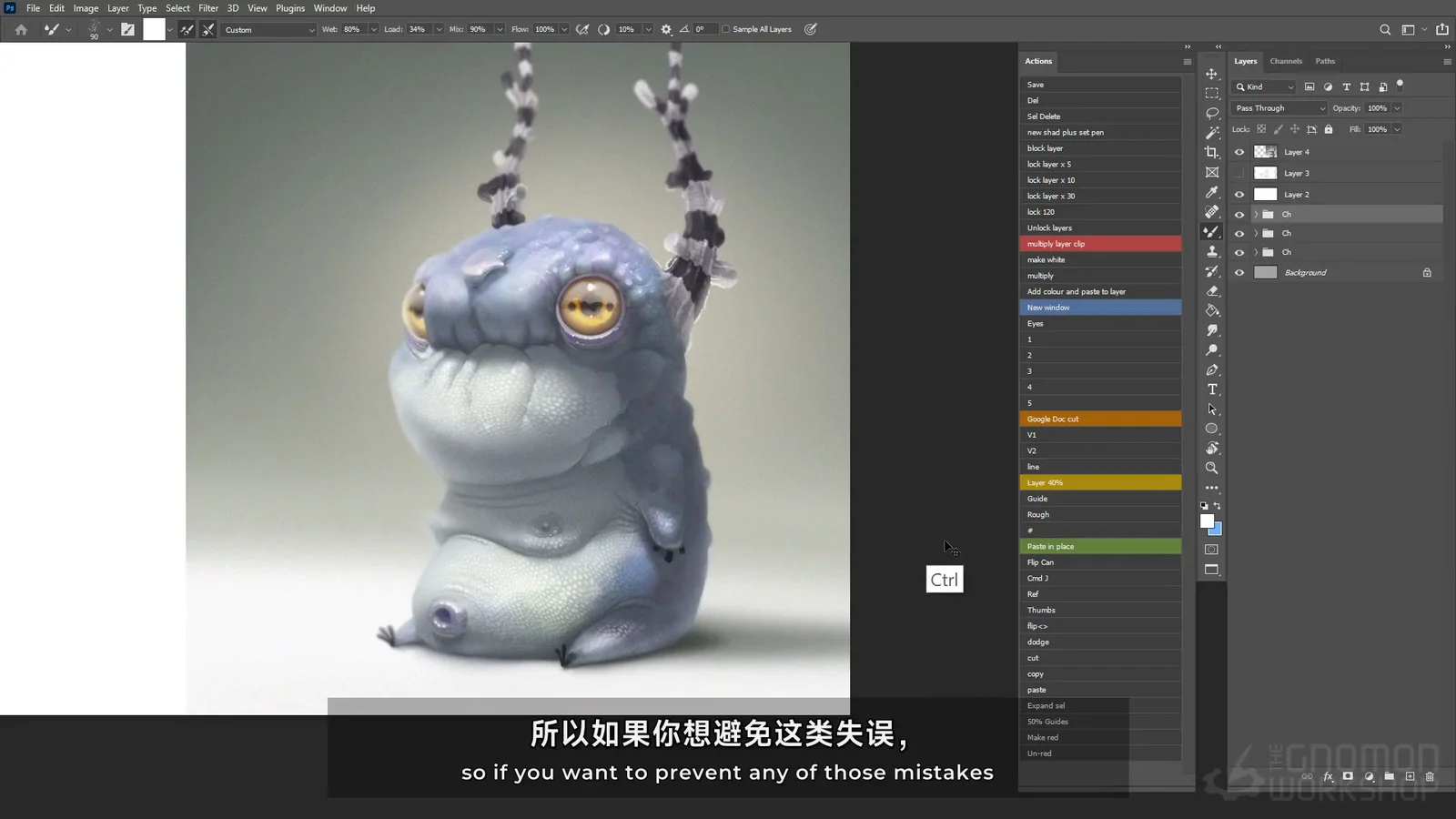Click the foreground color swatch in toolbar
This screenshot has width=1456, height=819.
coord(1207,521)
